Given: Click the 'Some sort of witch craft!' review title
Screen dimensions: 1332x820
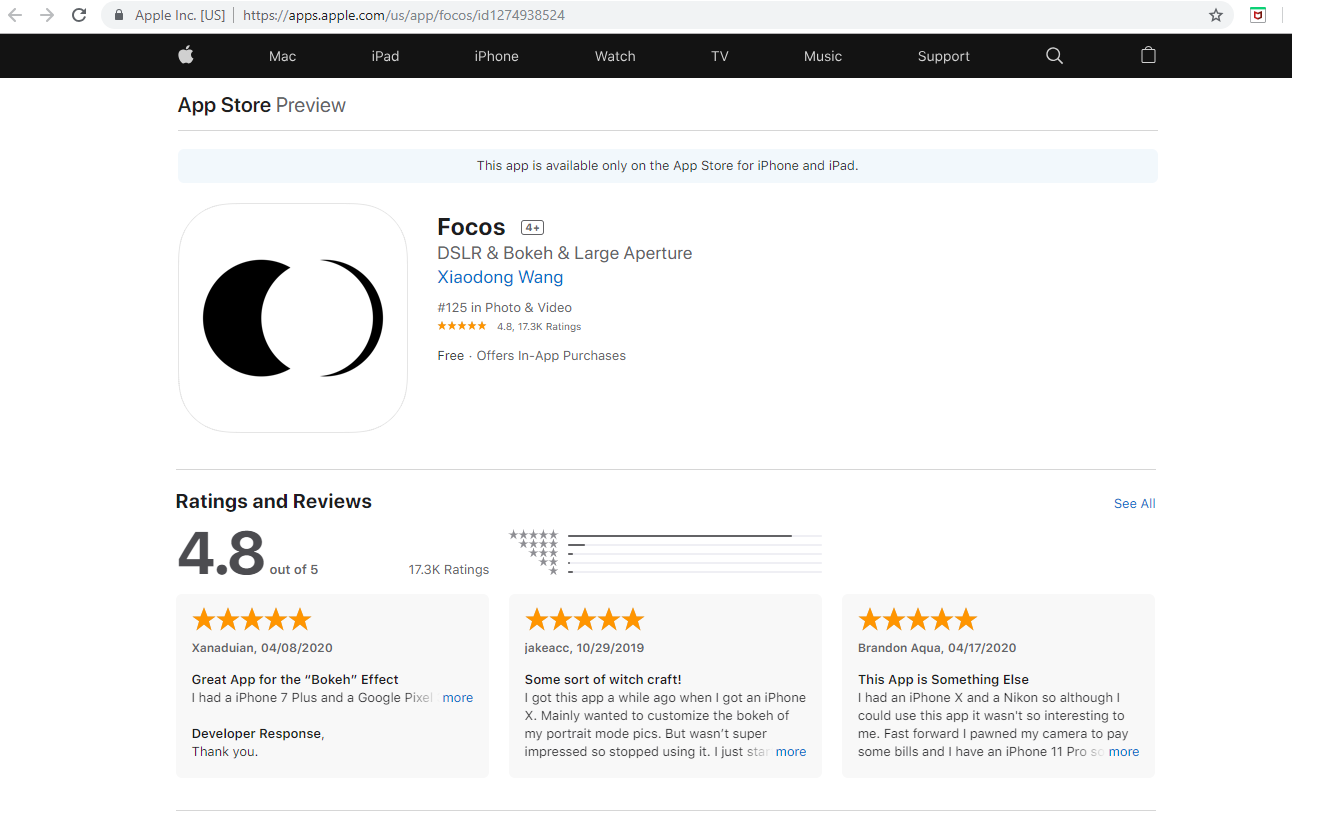Looking at the screenshot, I should click(603, 679).
